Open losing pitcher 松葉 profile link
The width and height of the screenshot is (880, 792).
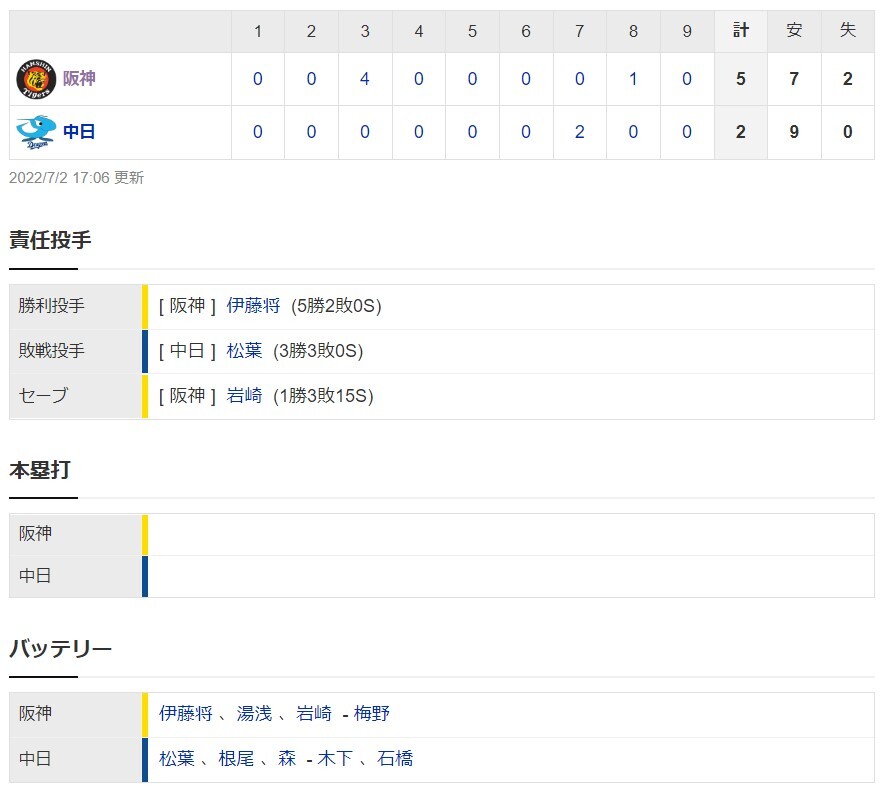pos(244,351)
